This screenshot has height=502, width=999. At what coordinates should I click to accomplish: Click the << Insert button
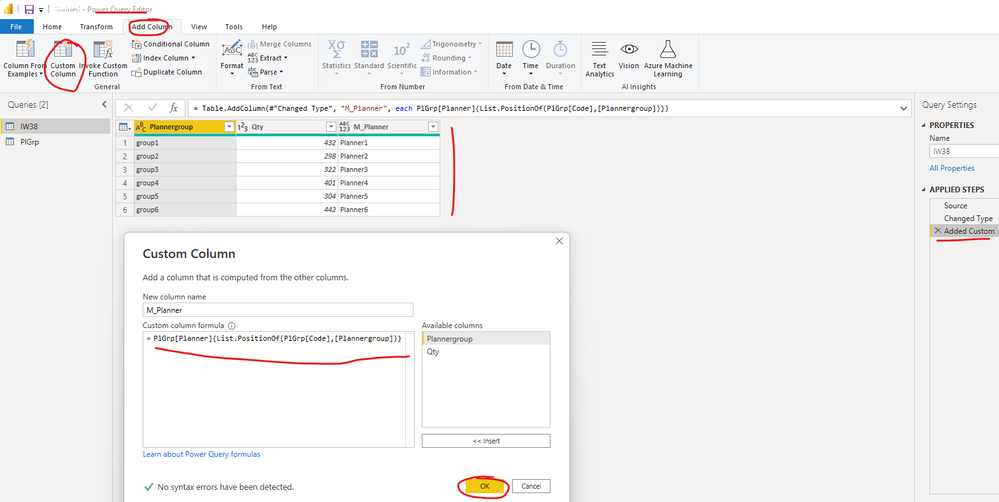pos(485,441)
